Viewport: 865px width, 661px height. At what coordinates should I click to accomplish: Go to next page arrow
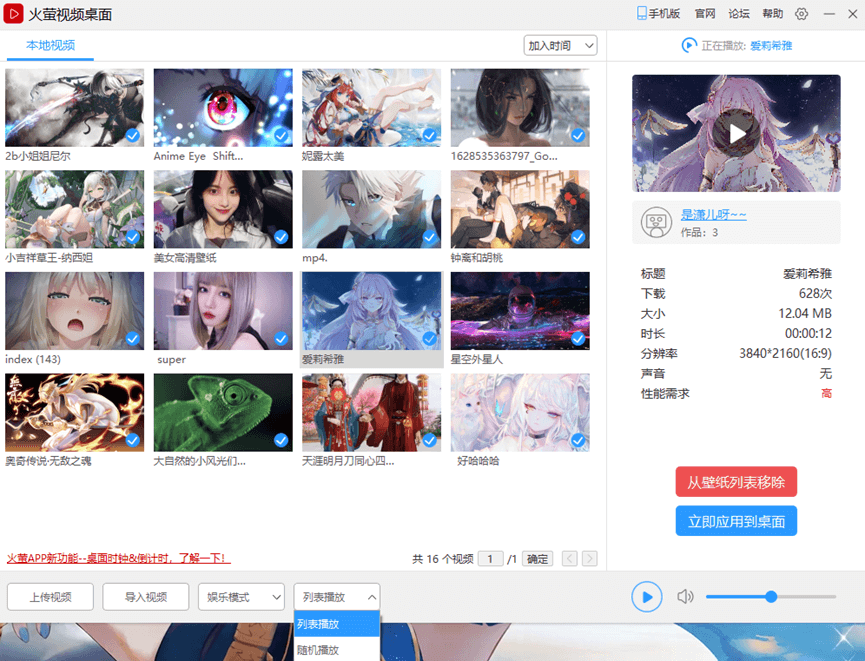tap(590, 559)
